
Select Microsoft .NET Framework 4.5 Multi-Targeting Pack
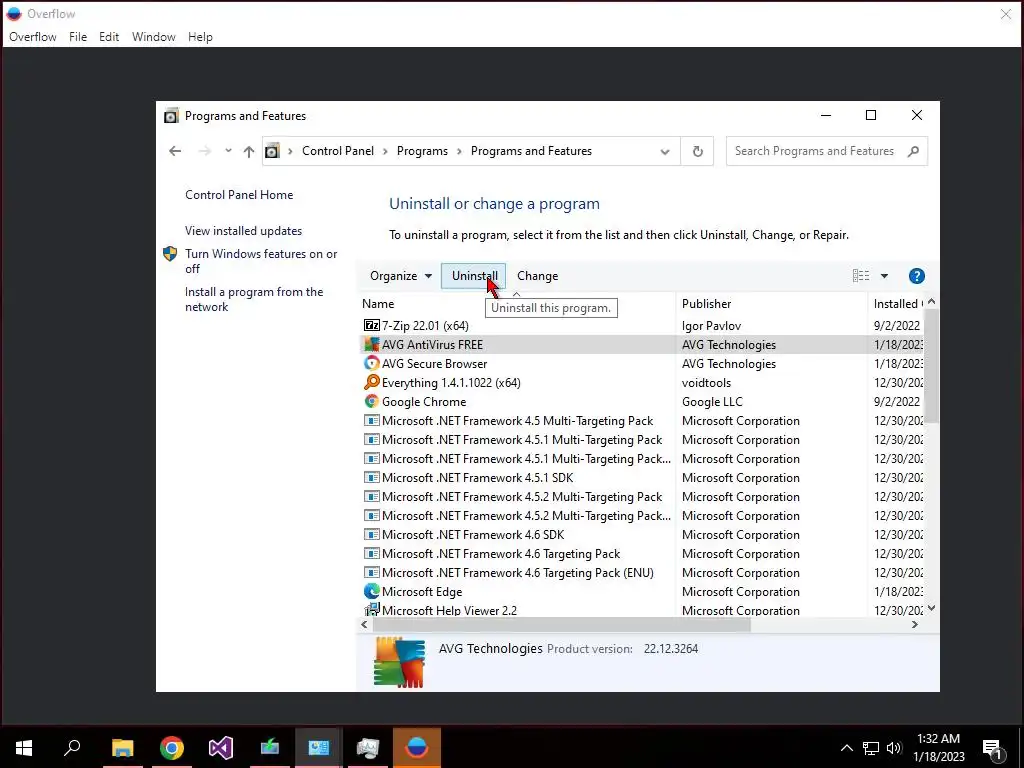[x=517, y=421]
